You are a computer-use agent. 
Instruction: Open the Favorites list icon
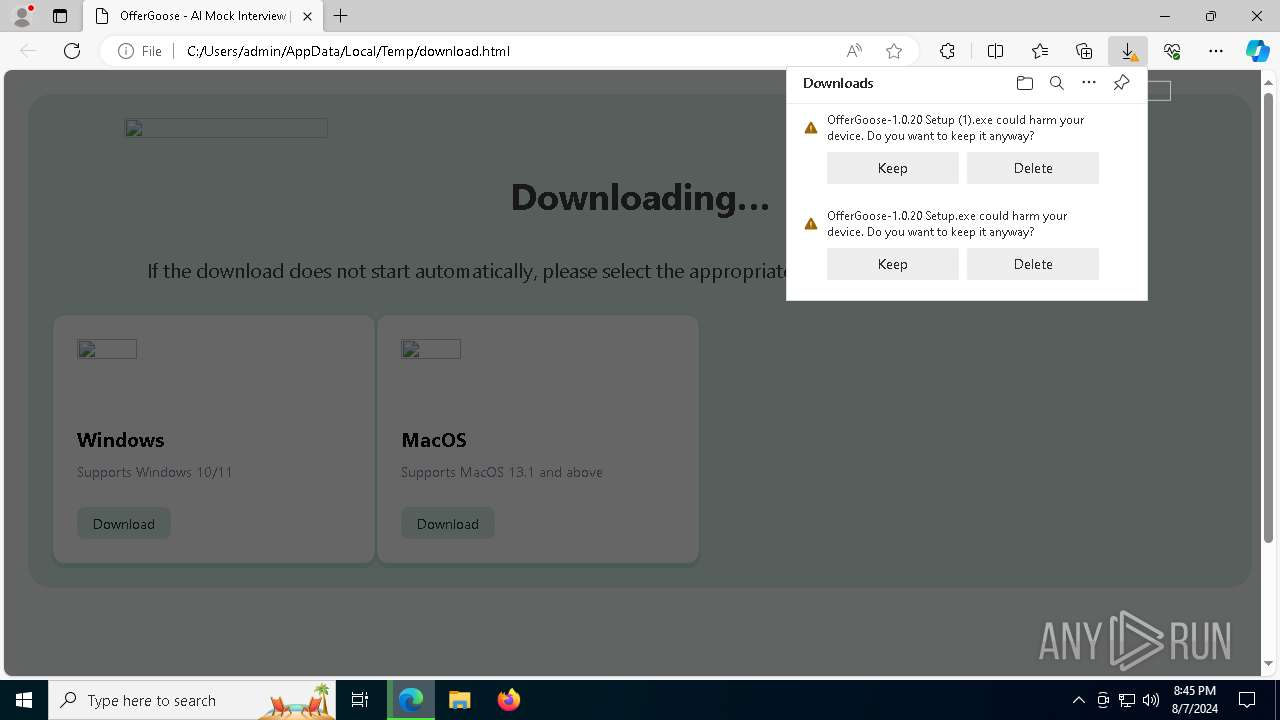[x=1040, y=51]
